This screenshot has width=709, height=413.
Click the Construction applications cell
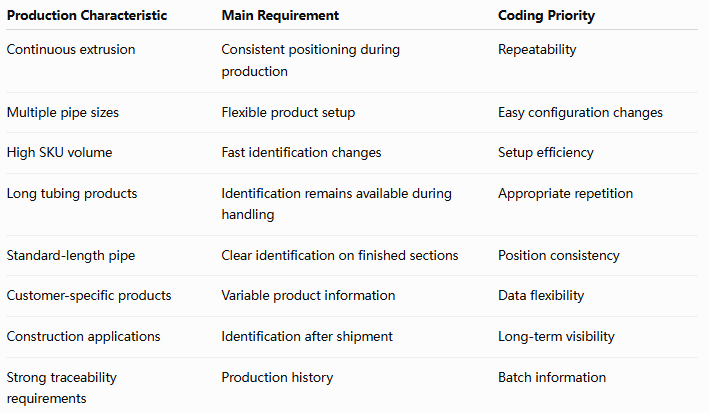[84, 337]
